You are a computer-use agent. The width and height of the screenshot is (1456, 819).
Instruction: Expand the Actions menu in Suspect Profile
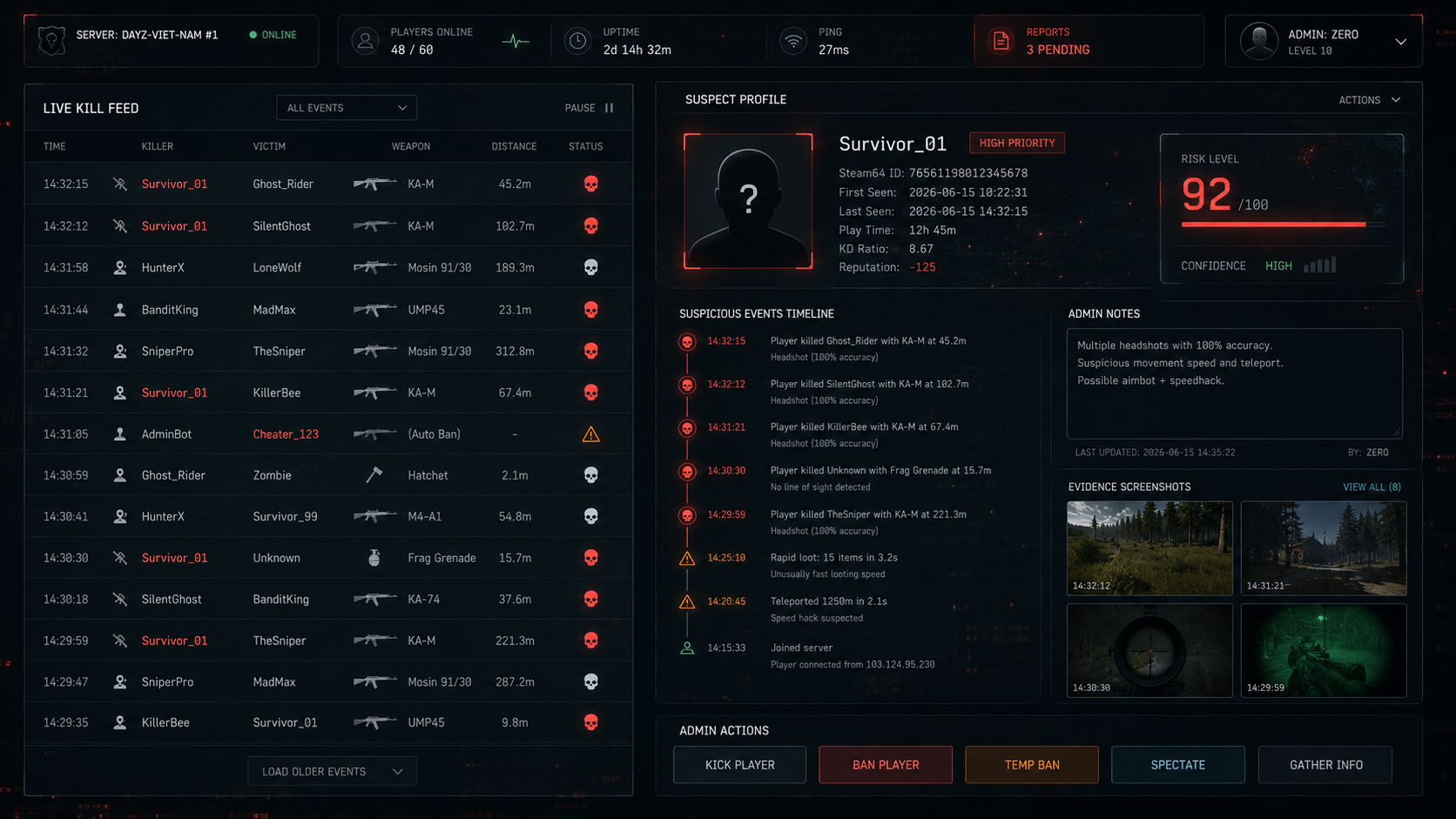1370,100
